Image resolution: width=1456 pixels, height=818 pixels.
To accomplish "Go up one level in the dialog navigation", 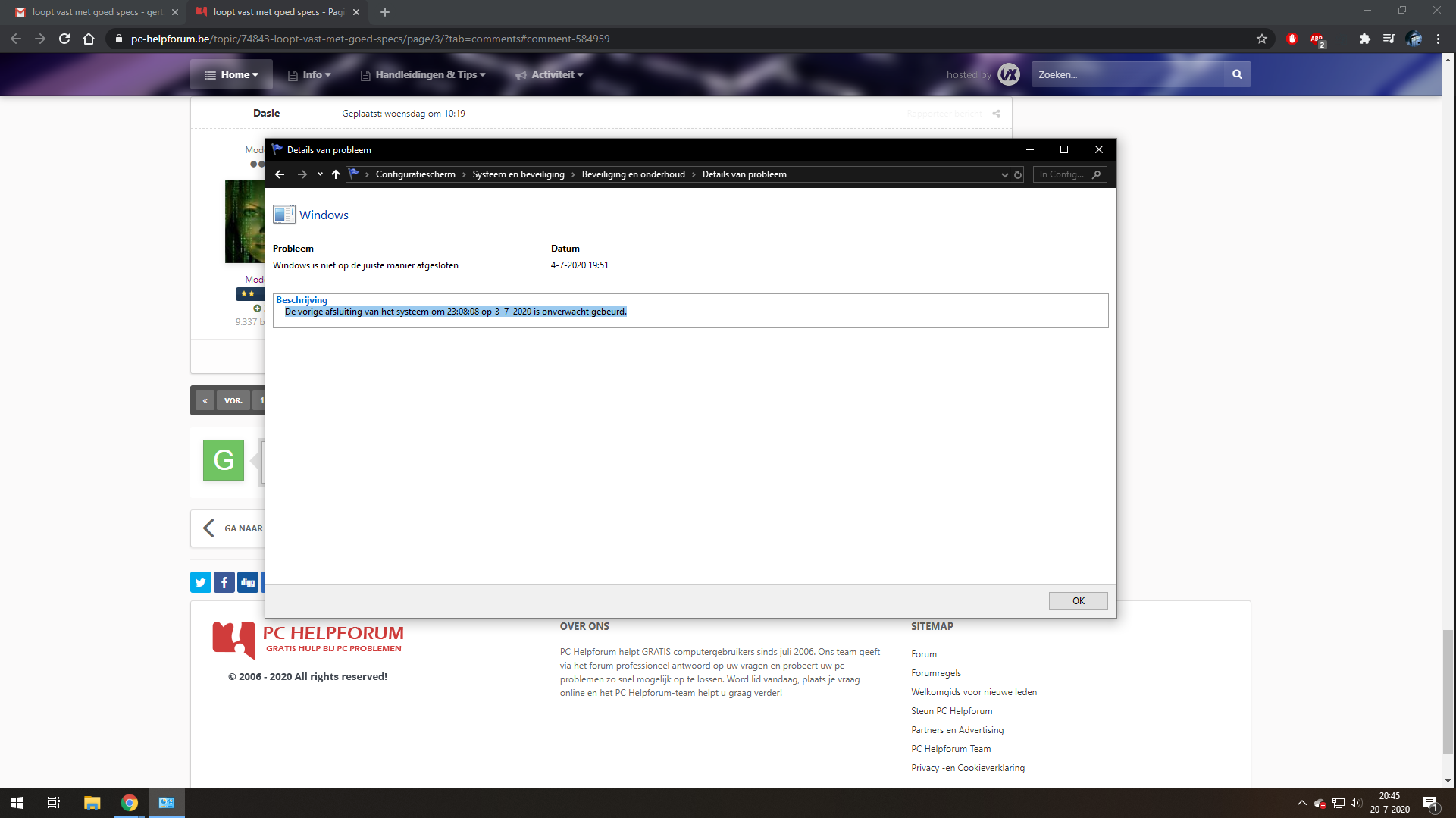I will pos(336,174).
